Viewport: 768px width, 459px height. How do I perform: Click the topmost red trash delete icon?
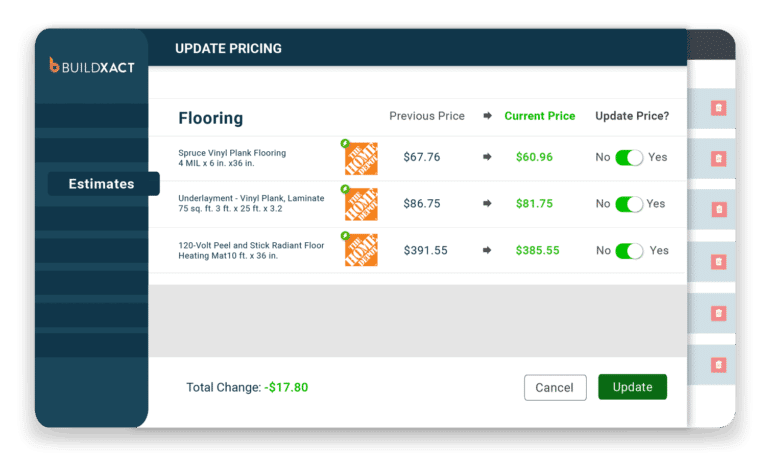pyautogui.click(x=718, y=108)
